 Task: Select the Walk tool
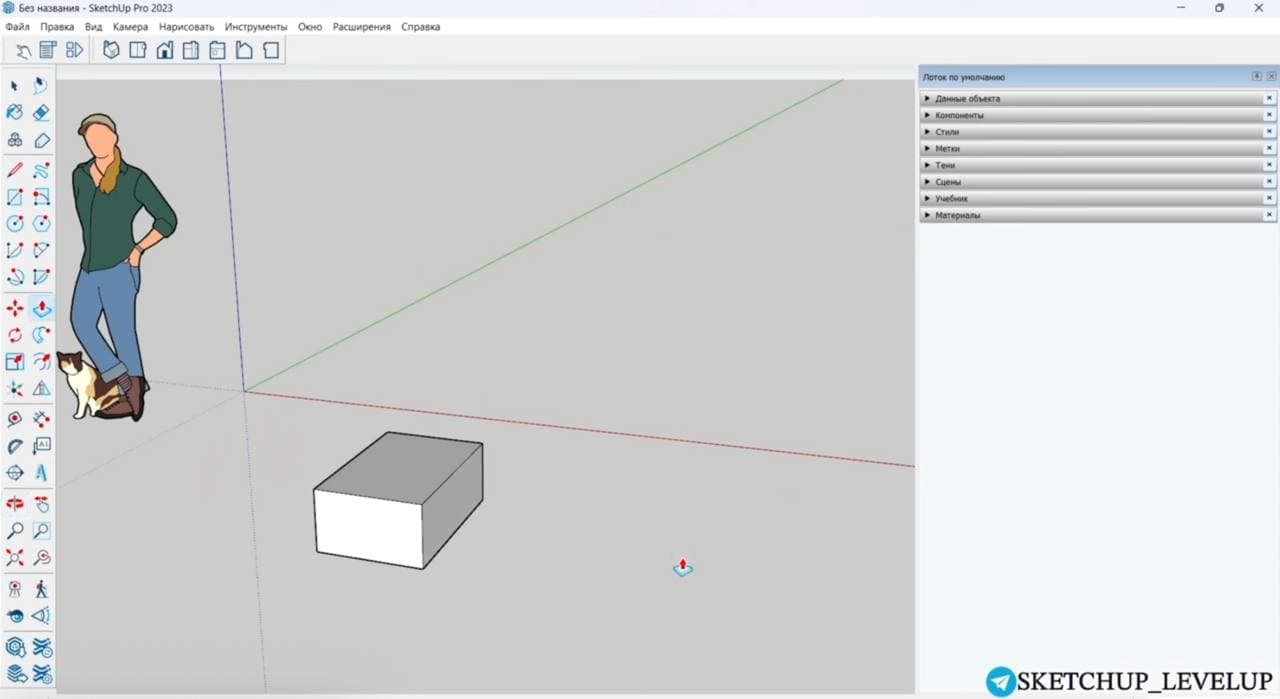pos(41,589)
